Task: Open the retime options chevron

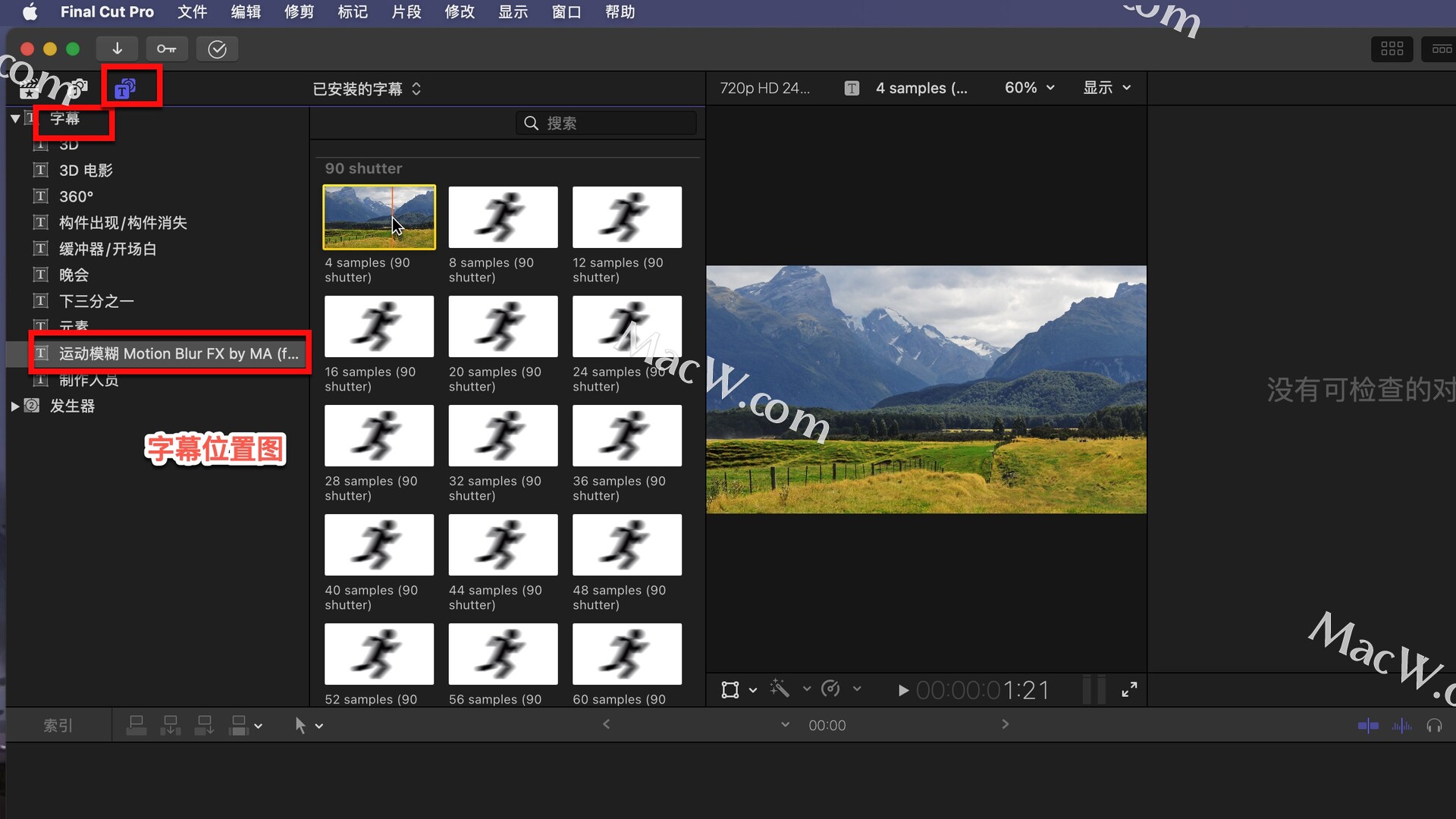Action: [857, 689]
